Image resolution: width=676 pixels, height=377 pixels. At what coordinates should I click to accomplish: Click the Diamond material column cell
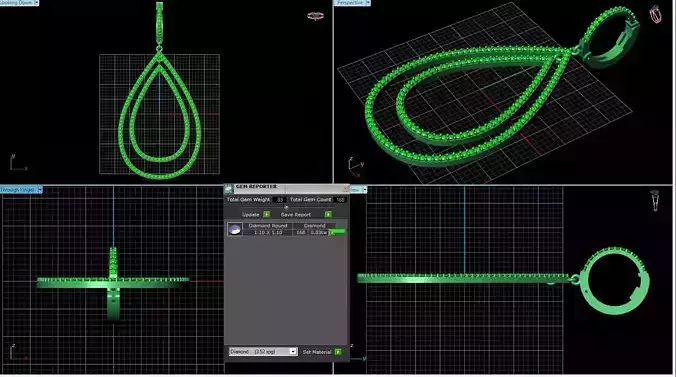[x=315, y=226]
